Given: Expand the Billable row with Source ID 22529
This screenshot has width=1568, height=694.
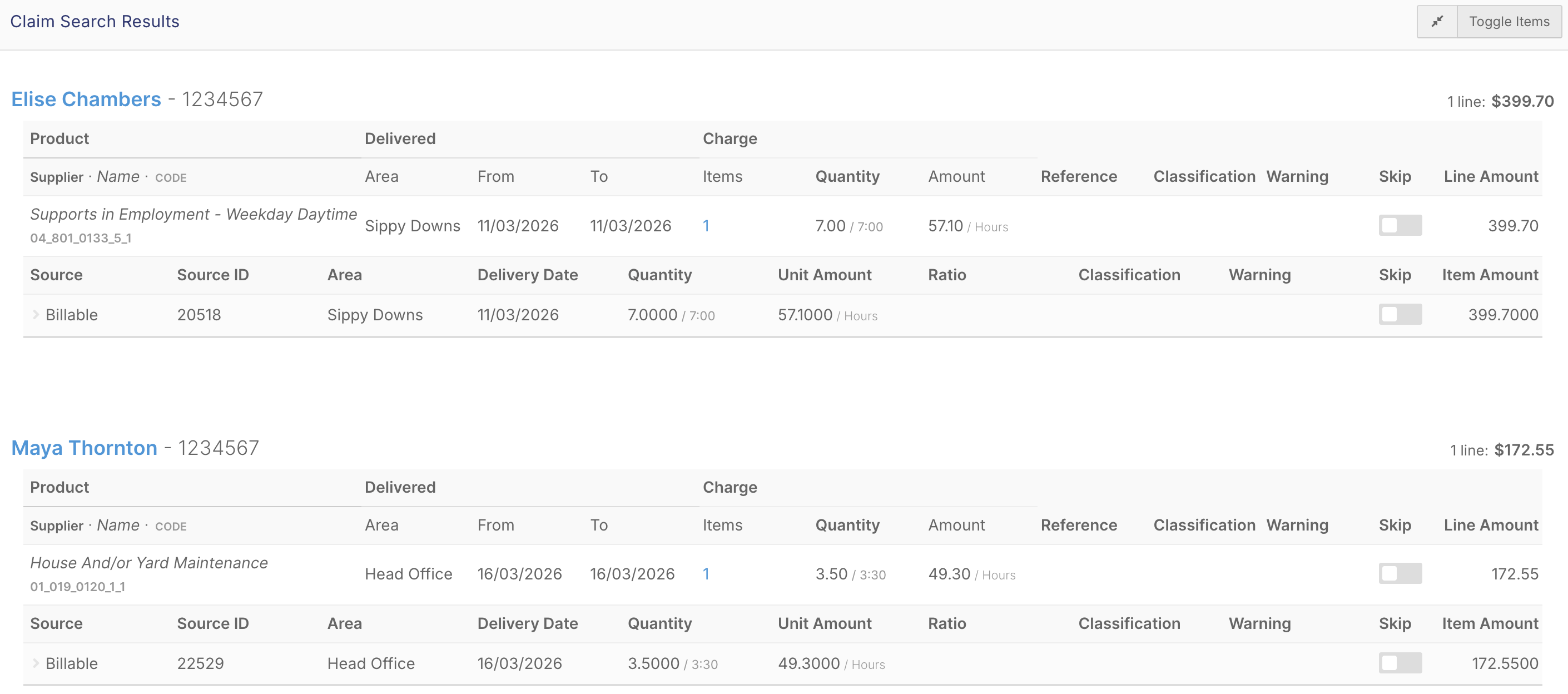Looking at the screenshot, I should click(x=35, y=663).
